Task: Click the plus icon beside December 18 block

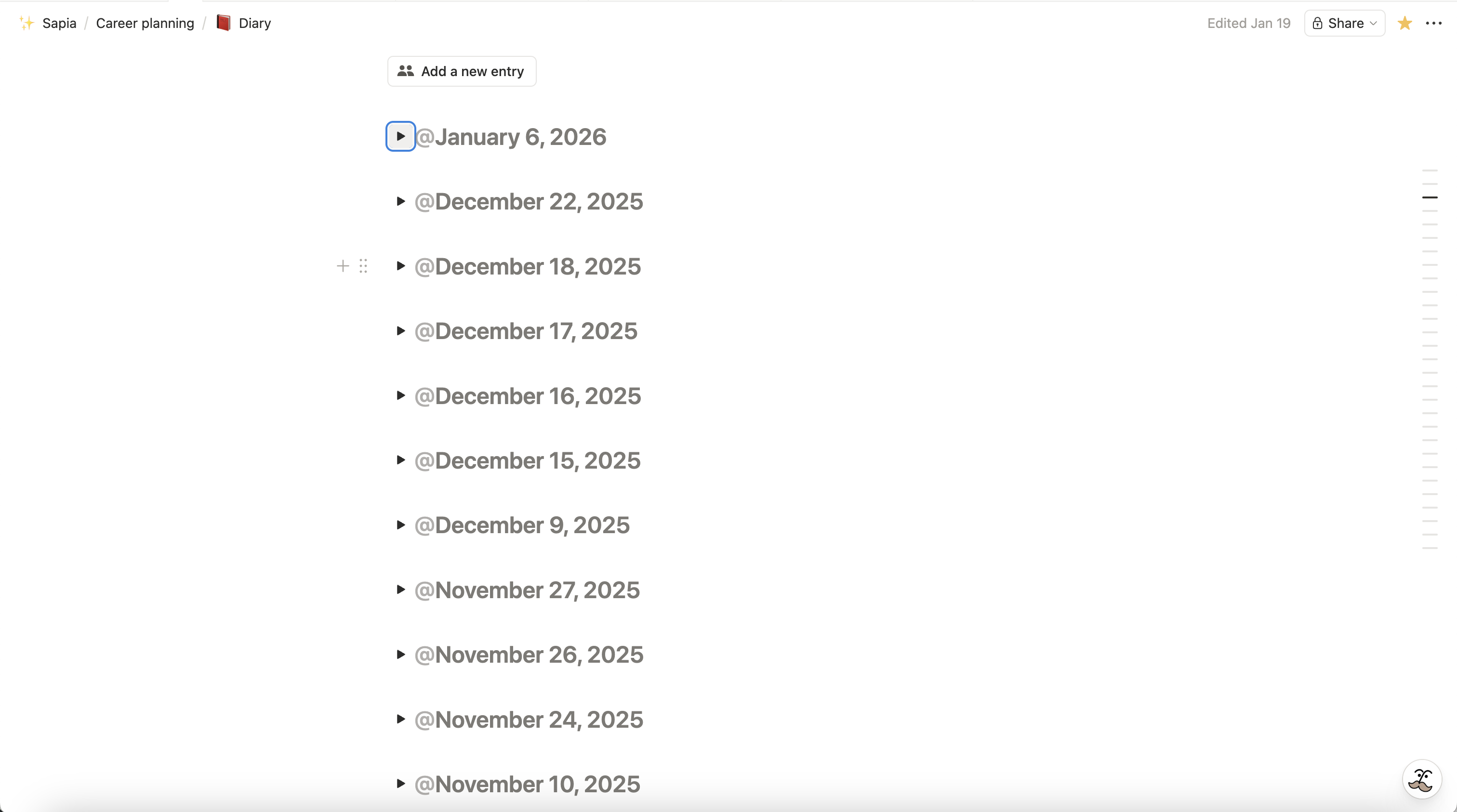Action: click(343, 266)
